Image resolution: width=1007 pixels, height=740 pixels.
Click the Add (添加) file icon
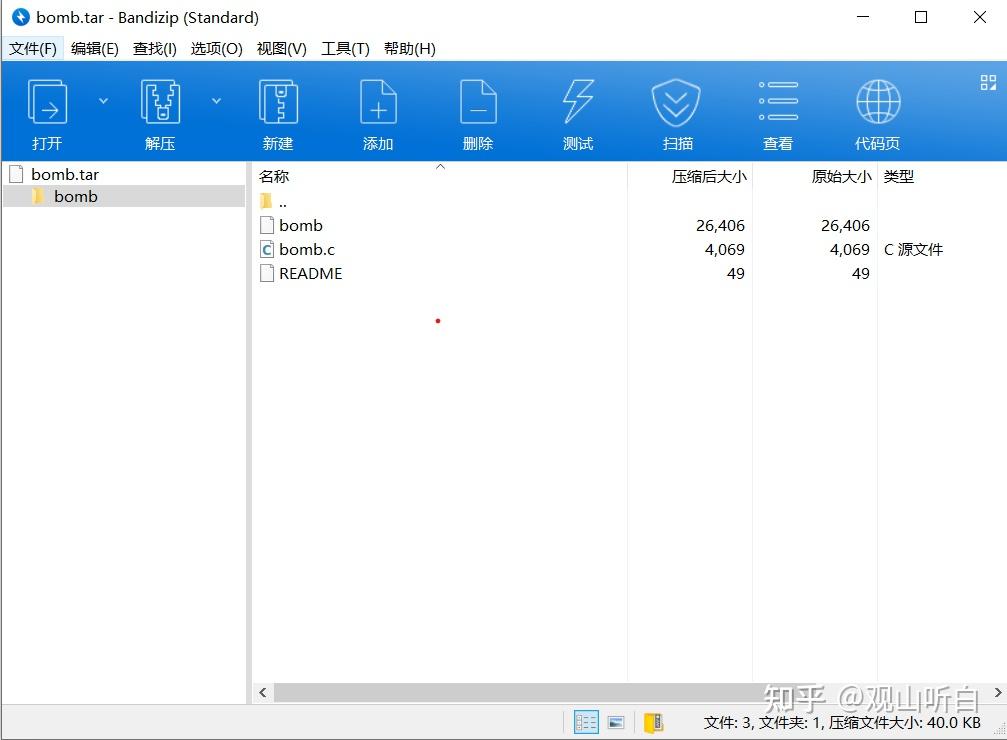point(378,102)
